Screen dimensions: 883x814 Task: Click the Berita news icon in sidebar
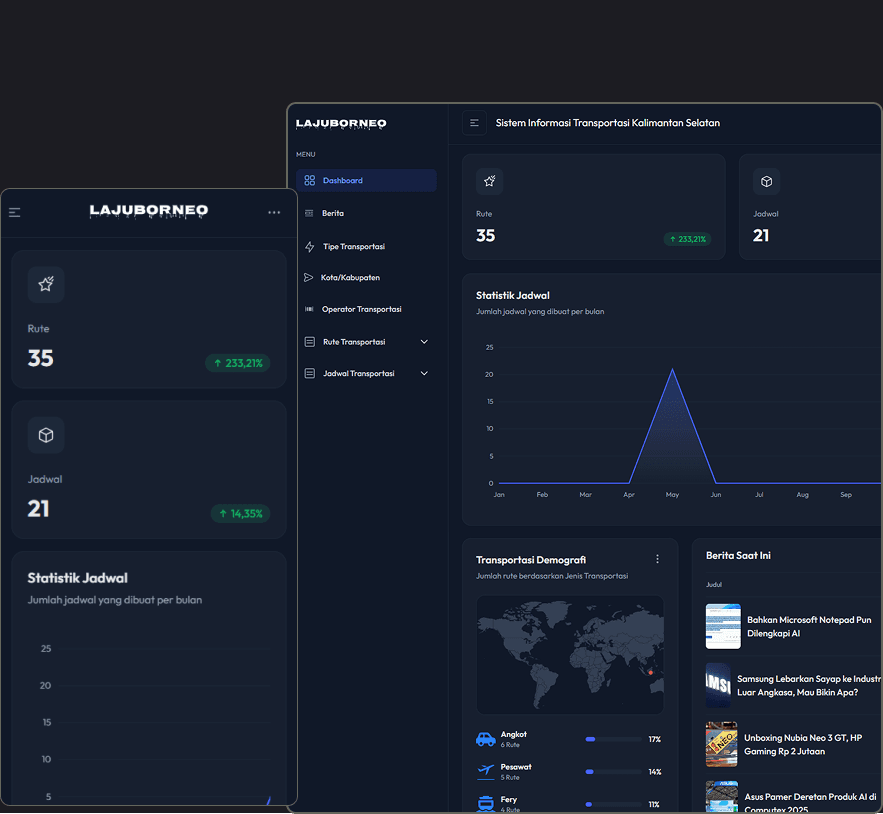(309, 213)
